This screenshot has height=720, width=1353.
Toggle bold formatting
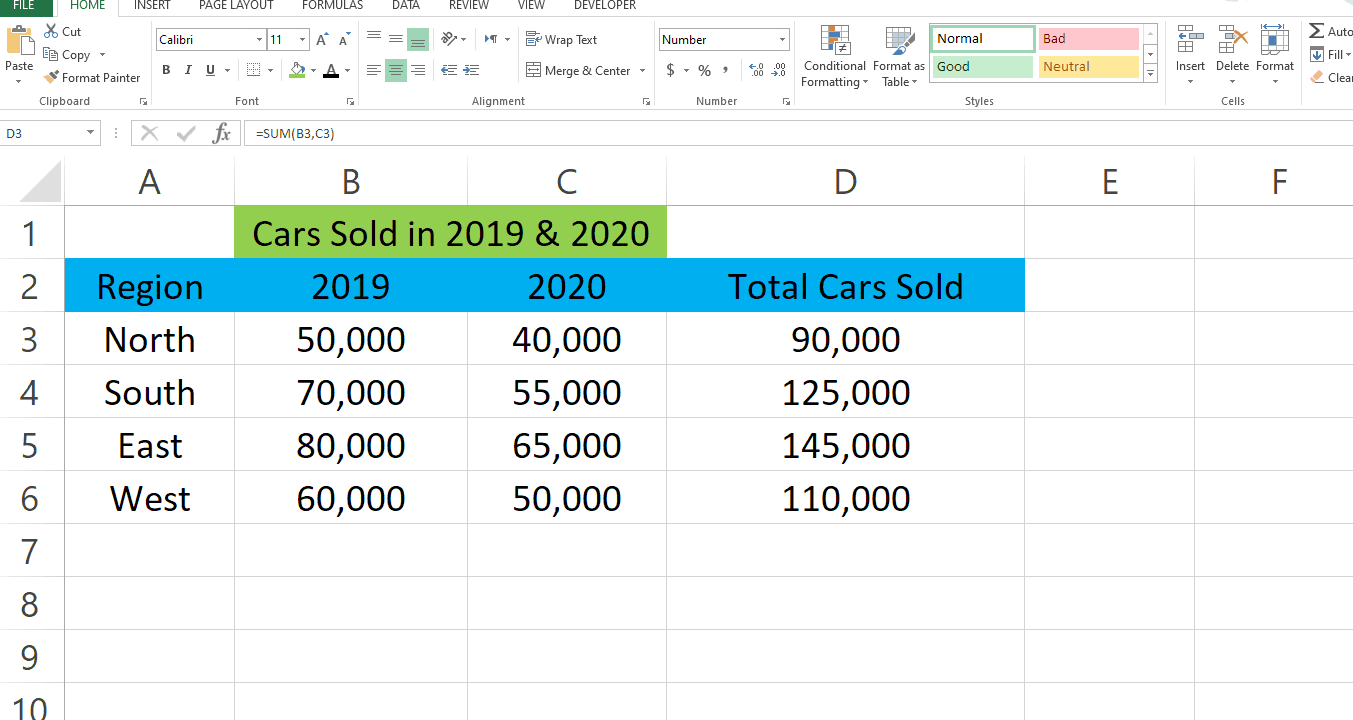(166, 70)
